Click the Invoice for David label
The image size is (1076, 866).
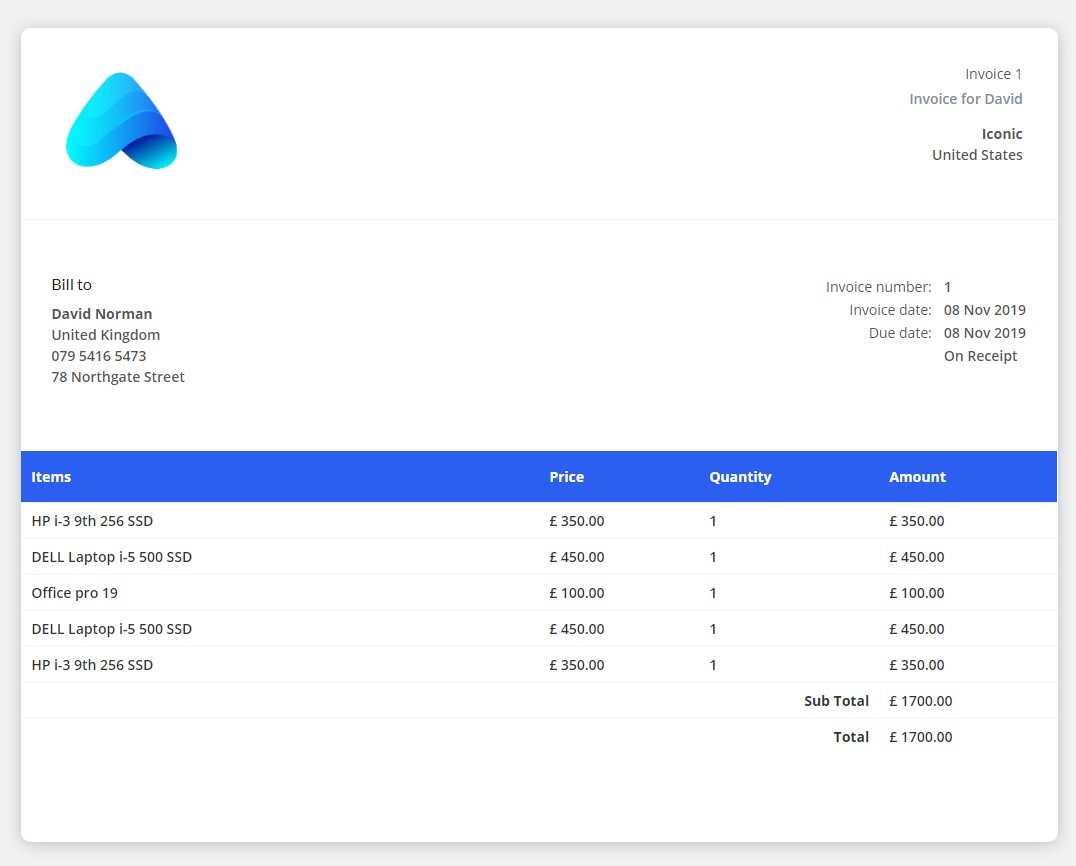tap(965, 98)
